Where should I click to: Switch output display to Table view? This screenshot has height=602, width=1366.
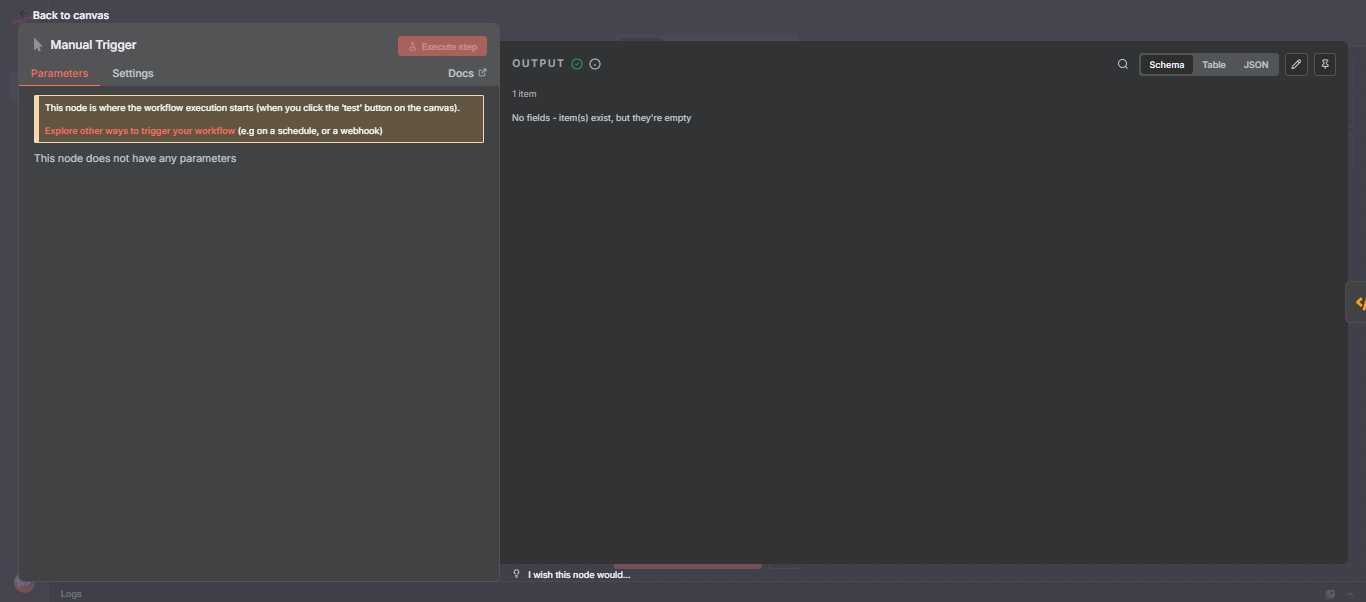click(x=1213, y=64)
